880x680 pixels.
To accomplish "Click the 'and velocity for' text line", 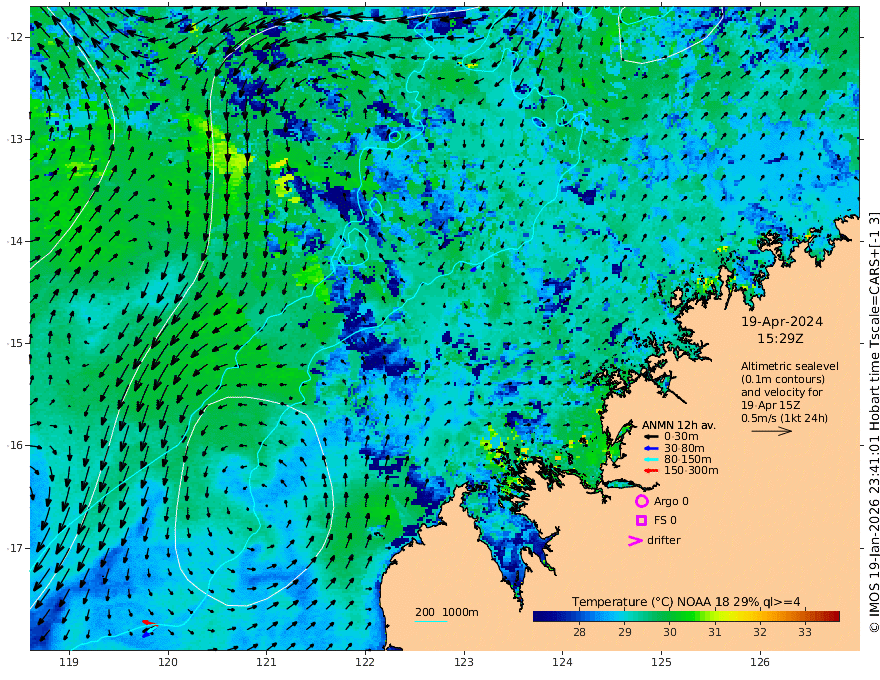I will 782,392.
